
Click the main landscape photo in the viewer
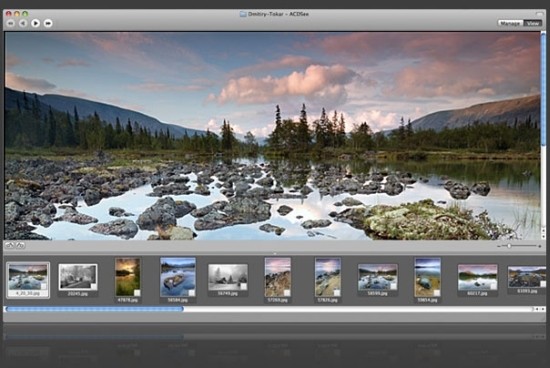click(272, 136)
